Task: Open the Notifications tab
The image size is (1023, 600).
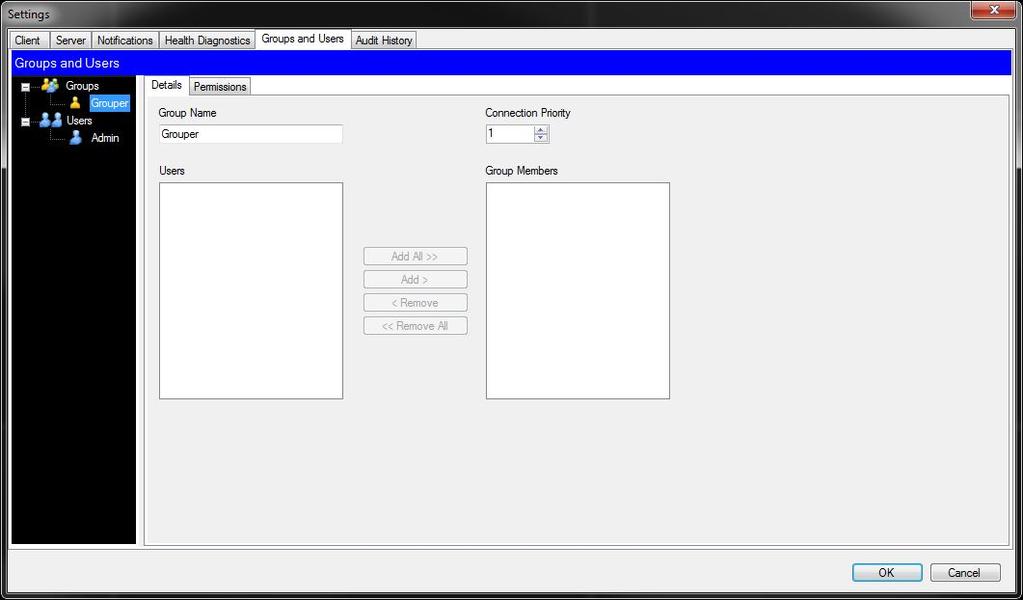Action: point(125,40)
